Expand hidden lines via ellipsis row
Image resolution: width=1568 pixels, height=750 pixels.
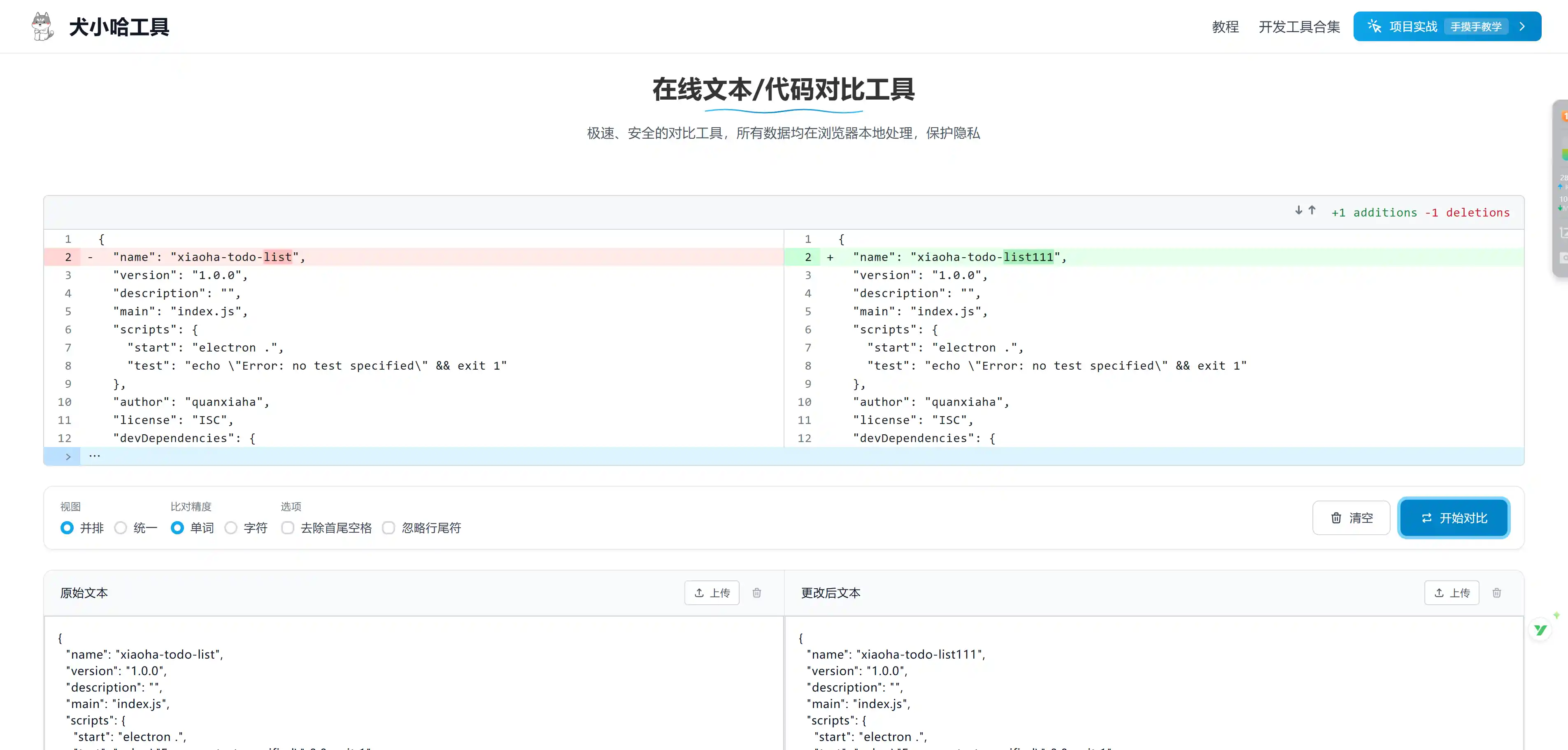pyautogui.click(x=95, y=456)
